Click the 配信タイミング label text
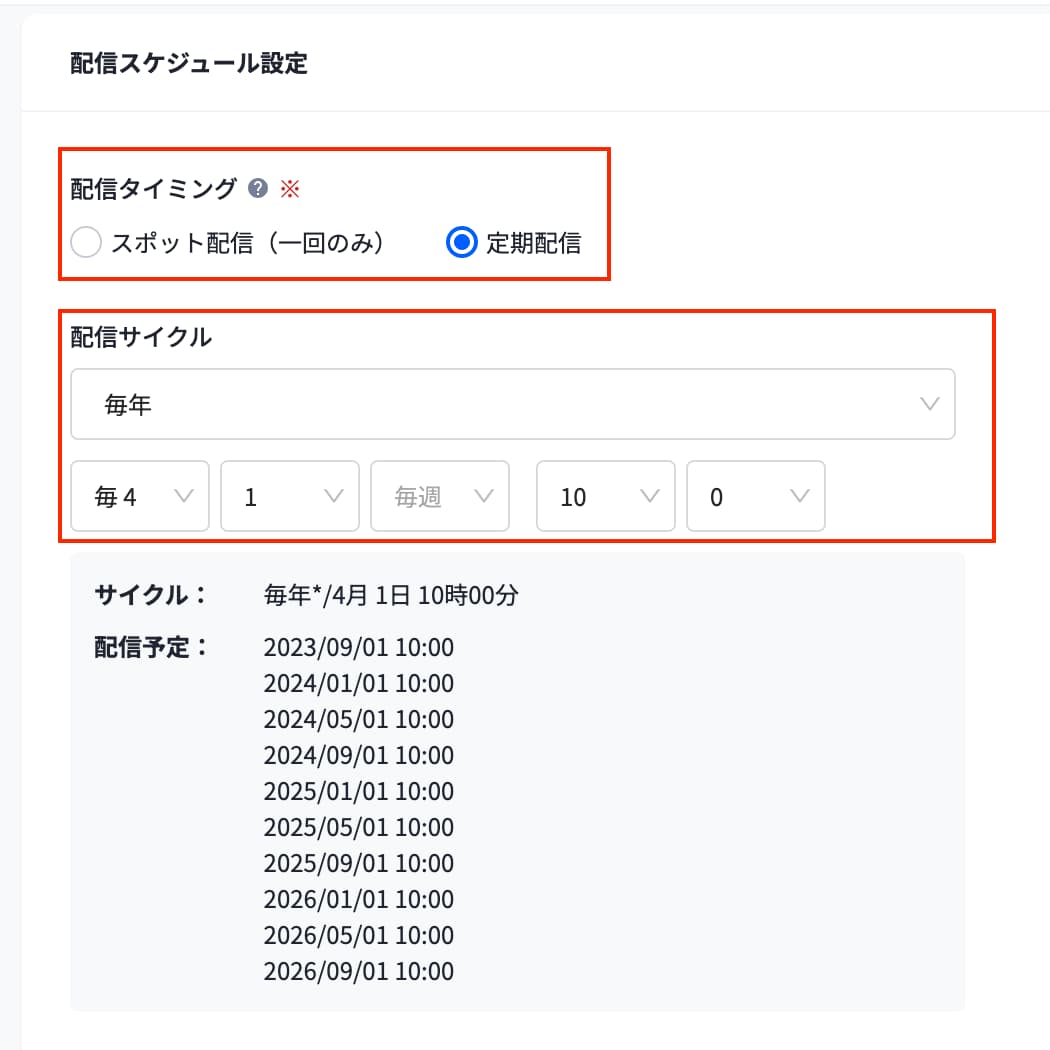This screenshot has width=1050, height=1050. click(x=154, y=188)
